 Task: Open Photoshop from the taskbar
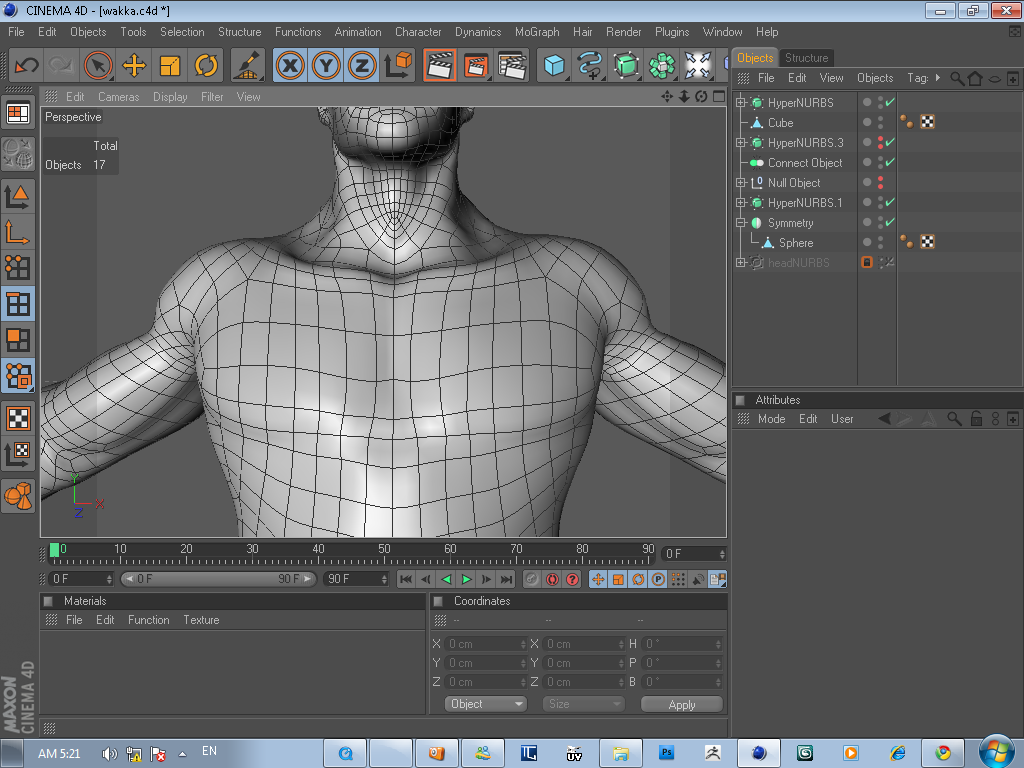point(666,753)
